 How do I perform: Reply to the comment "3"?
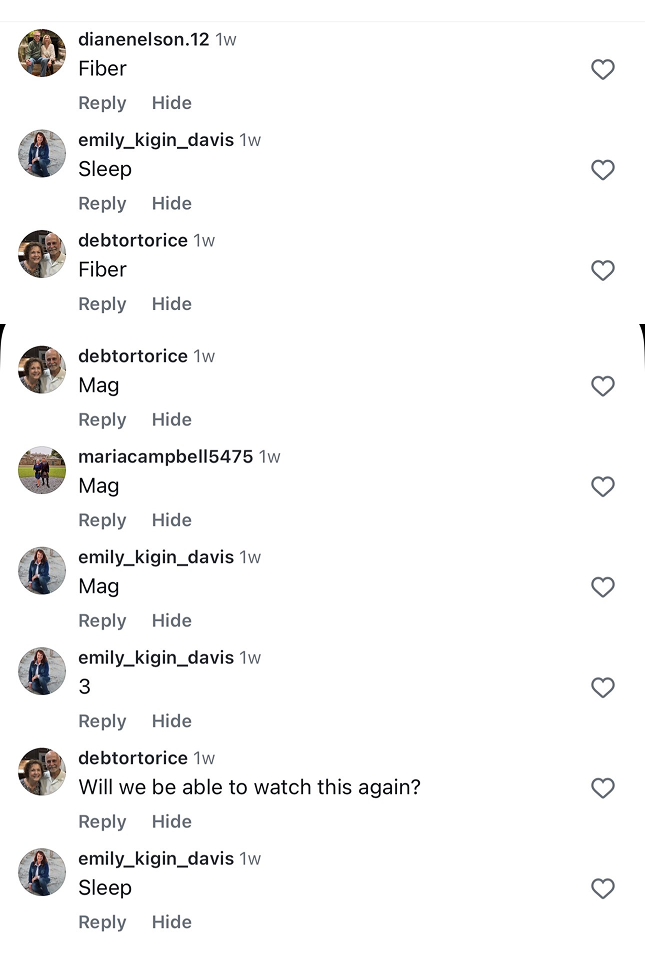pos(102,721)
